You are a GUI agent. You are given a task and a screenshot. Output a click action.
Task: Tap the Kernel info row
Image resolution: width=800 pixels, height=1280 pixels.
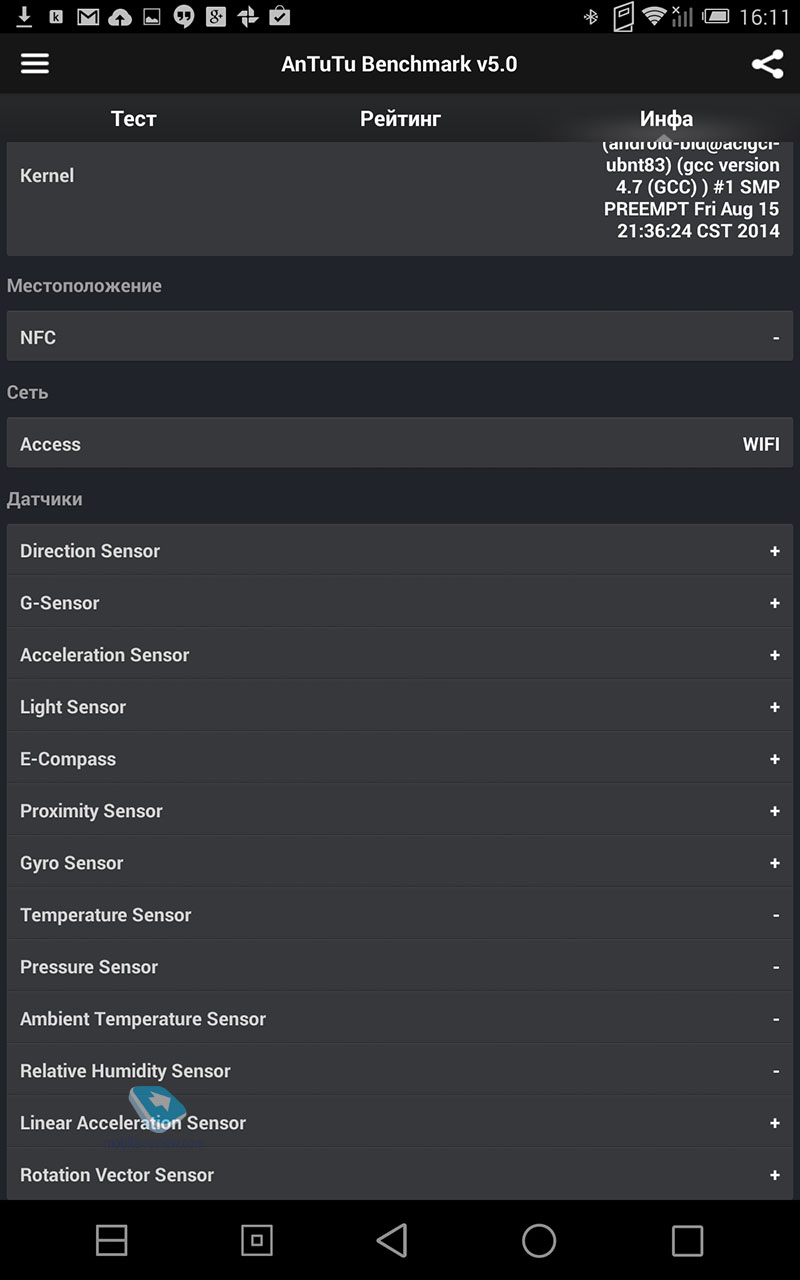[400, 197]
